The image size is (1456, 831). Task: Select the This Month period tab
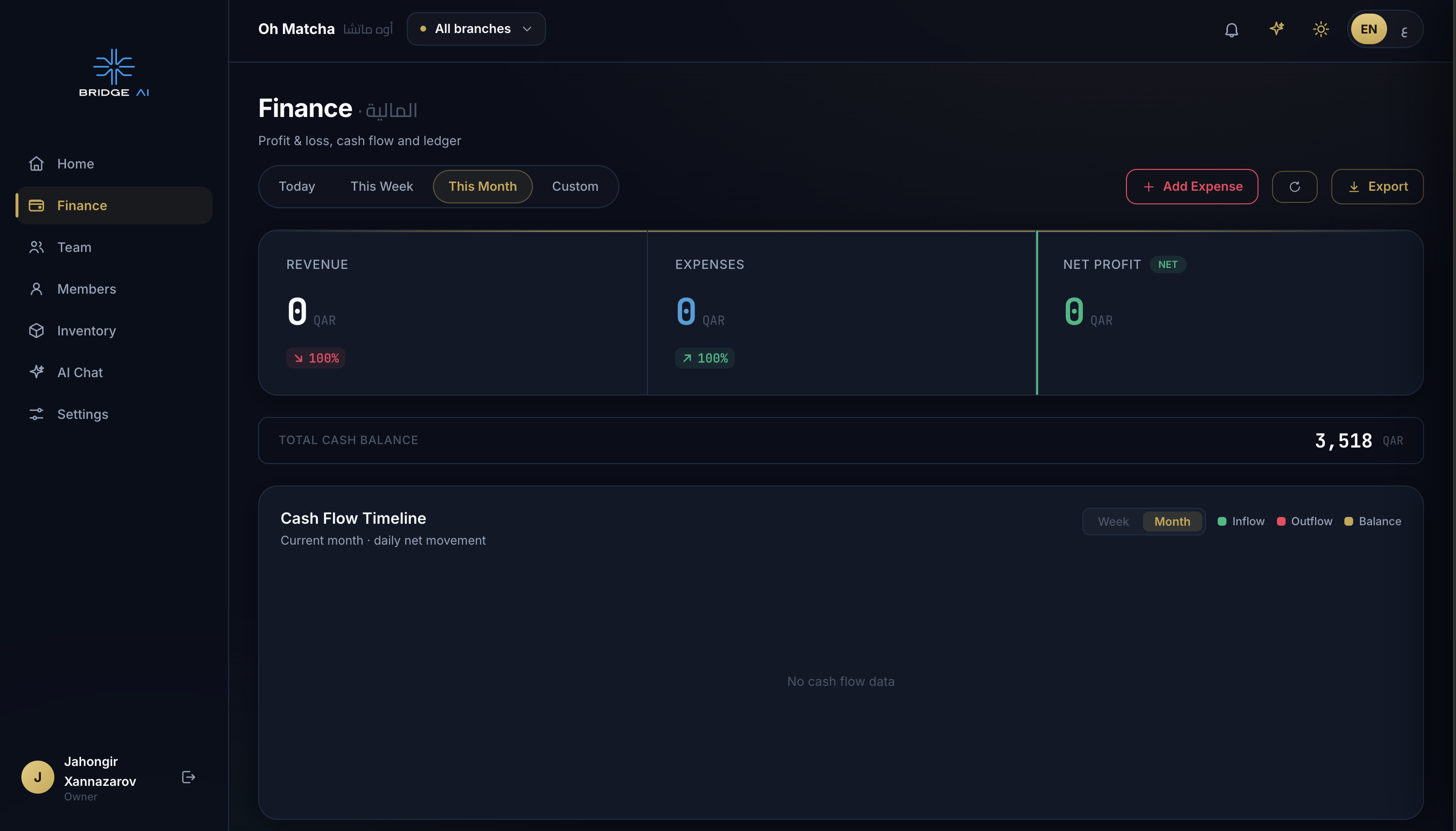point(483,186)
